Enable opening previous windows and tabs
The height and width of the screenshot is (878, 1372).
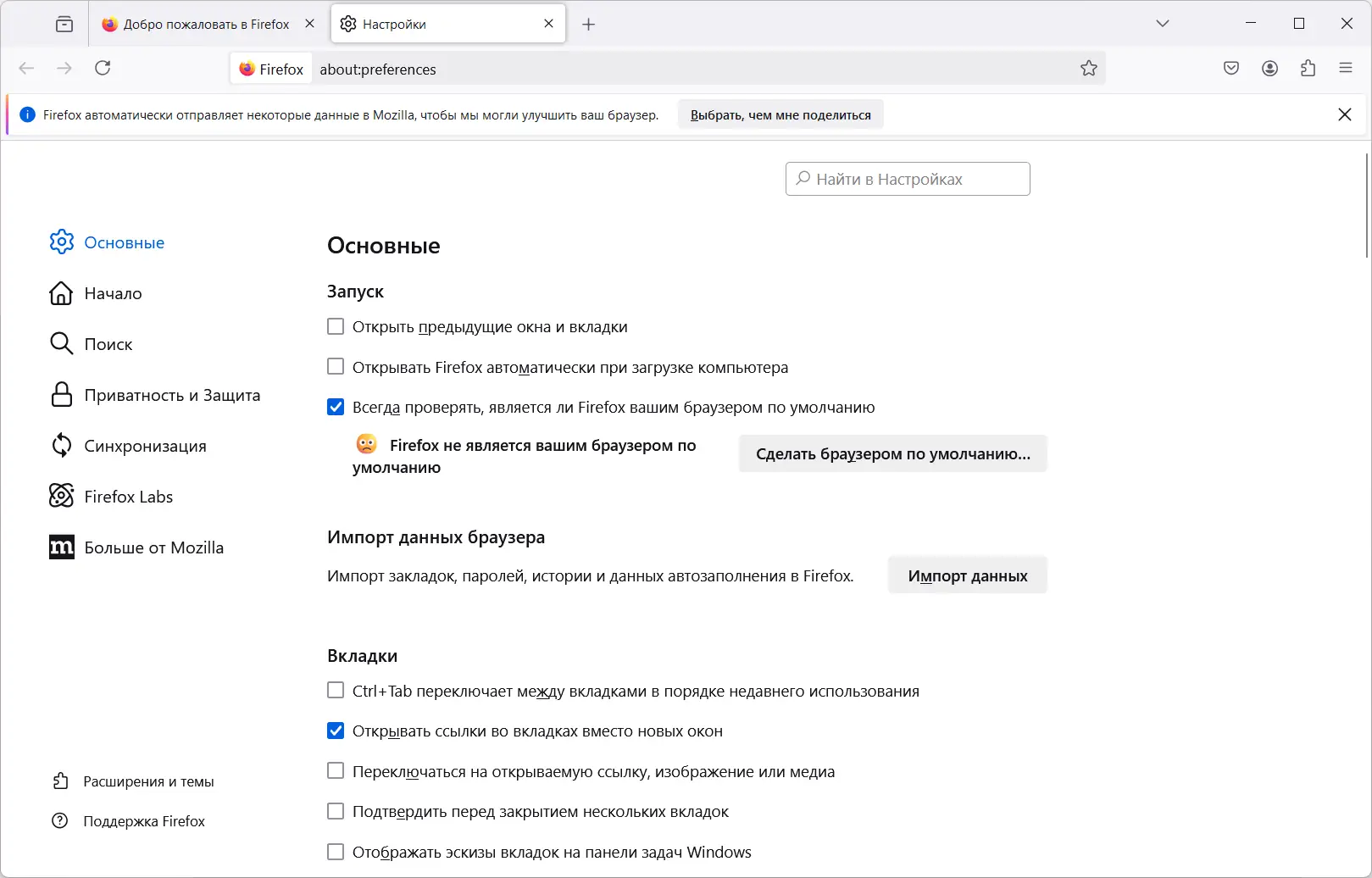click(x=336, y=327)
